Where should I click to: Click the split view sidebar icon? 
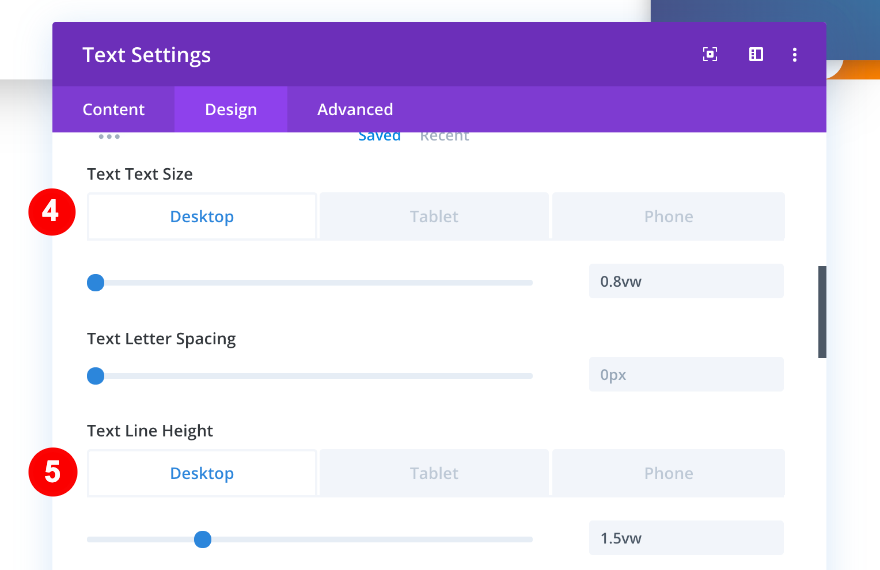[x=756, y=55]
